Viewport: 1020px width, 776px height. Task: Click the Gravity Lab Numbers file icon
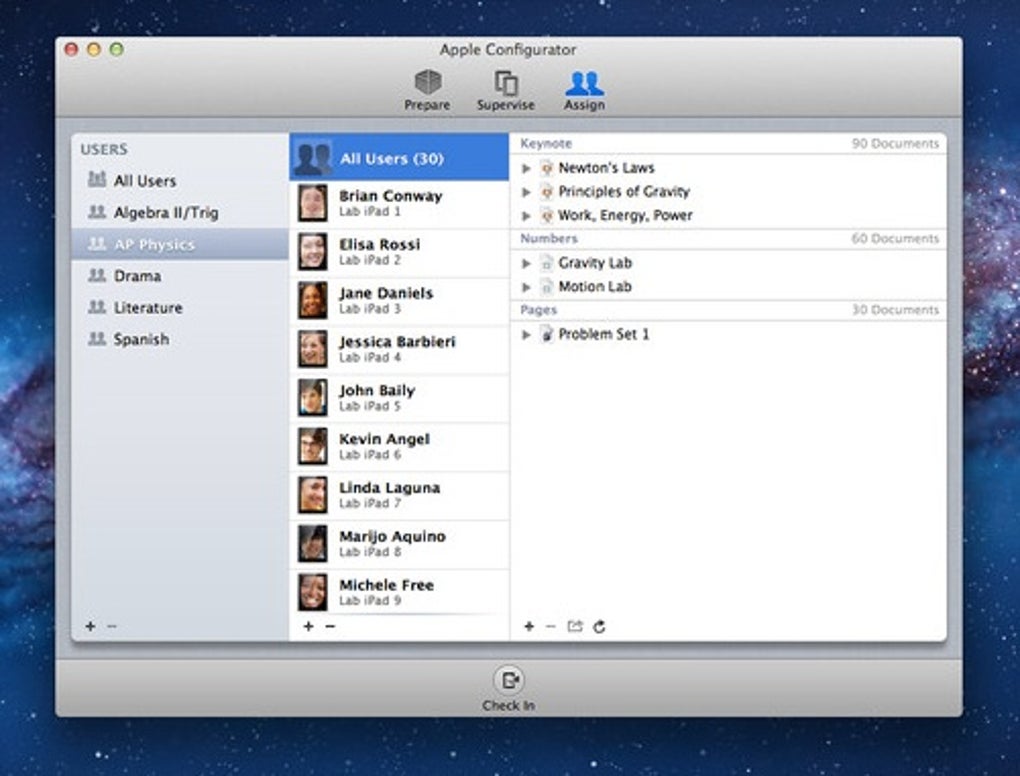(x=547, y=263)
